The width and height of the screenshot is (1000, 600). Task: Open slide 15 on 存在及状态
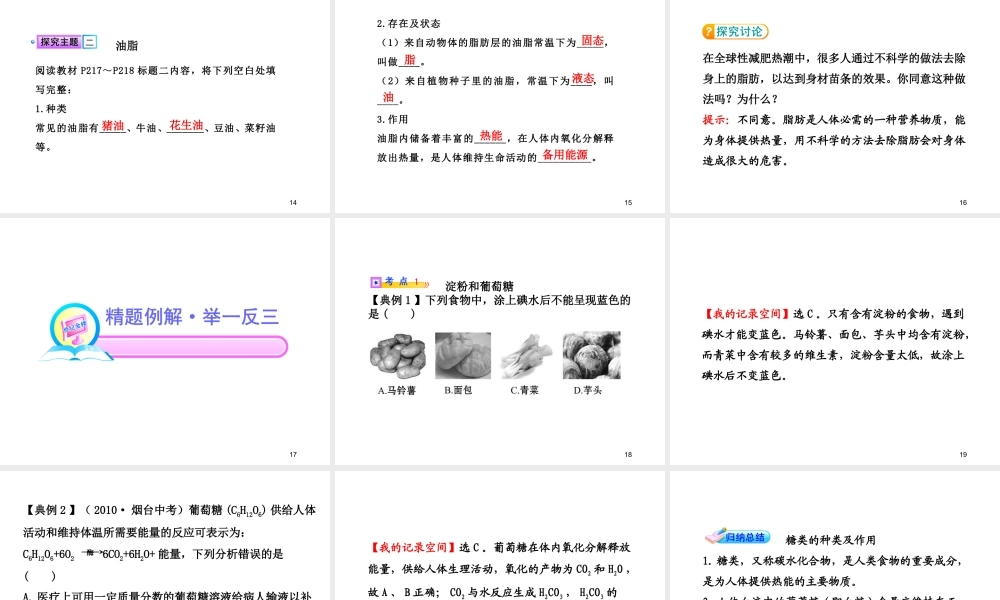(x=499, y=106)
